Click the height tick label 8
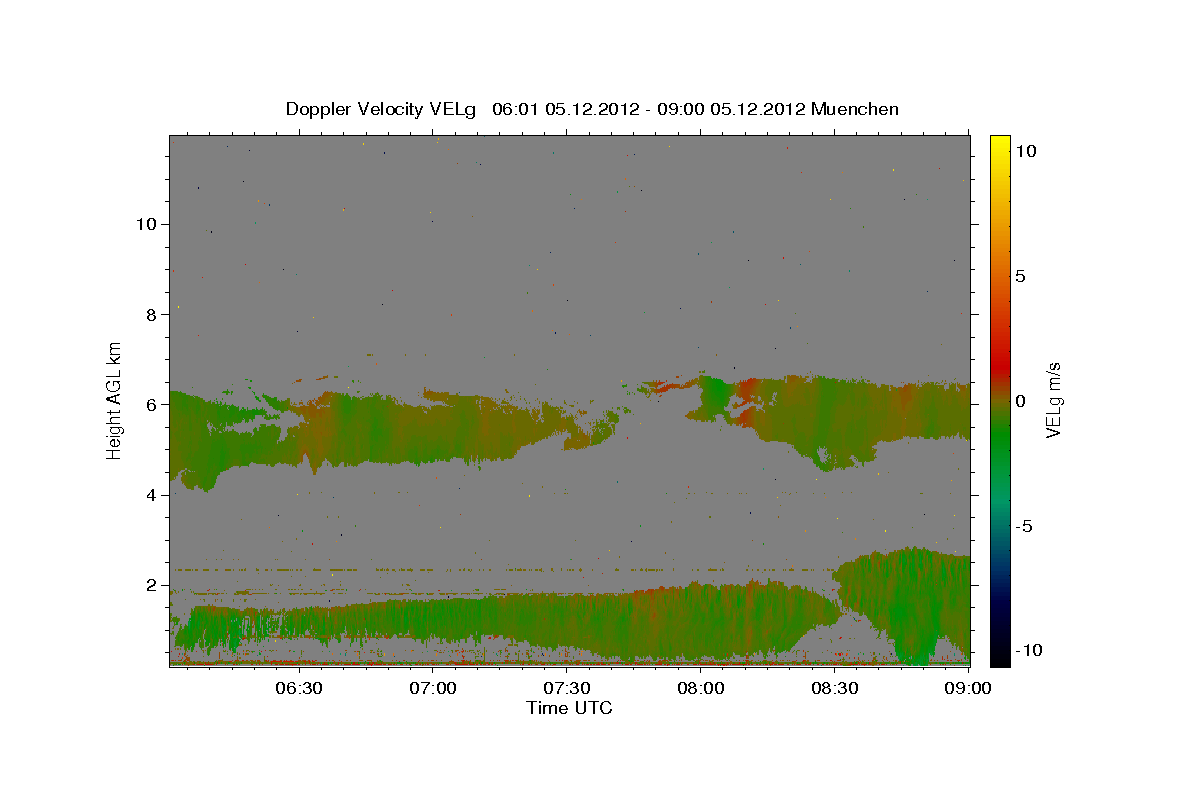This screenshot has height=800, width=1200. 149,314
